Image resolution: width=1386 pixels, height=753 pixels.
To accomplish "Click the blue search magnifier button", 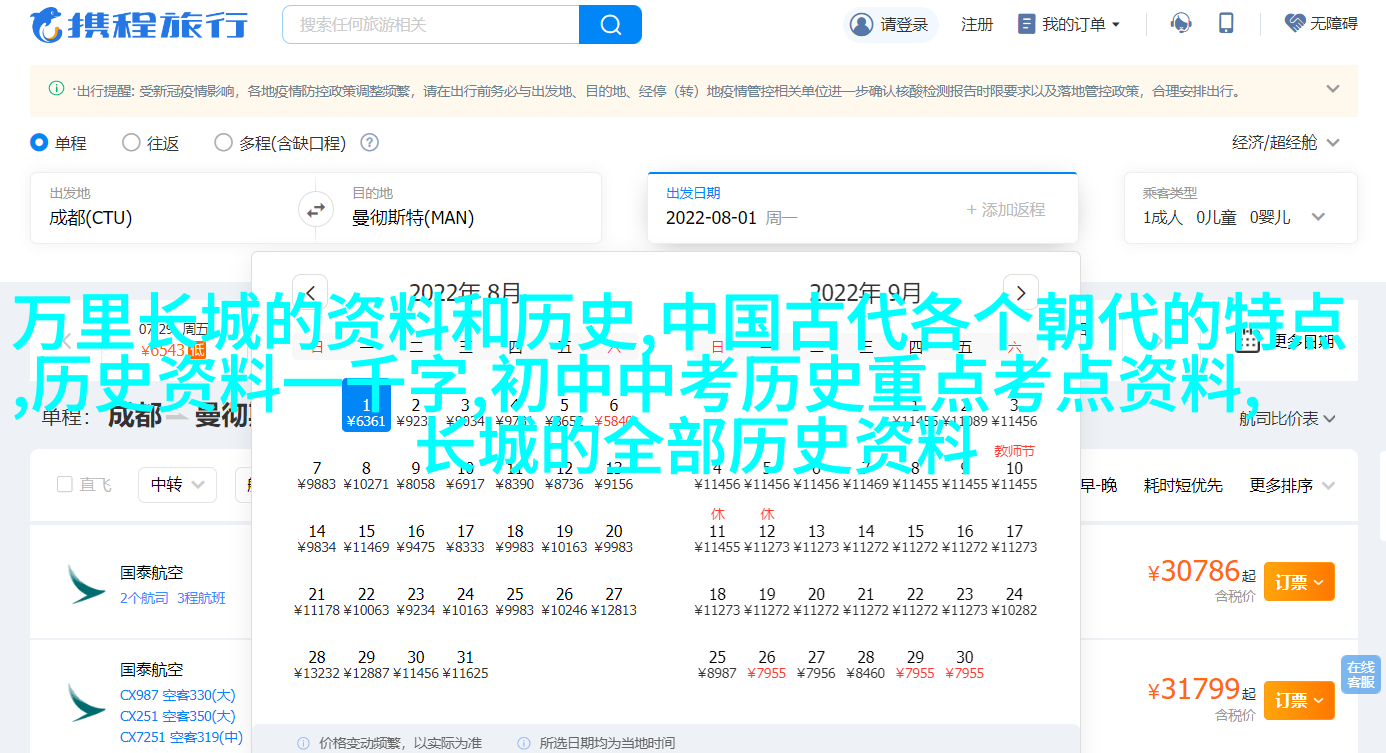I will pos(608,24).
